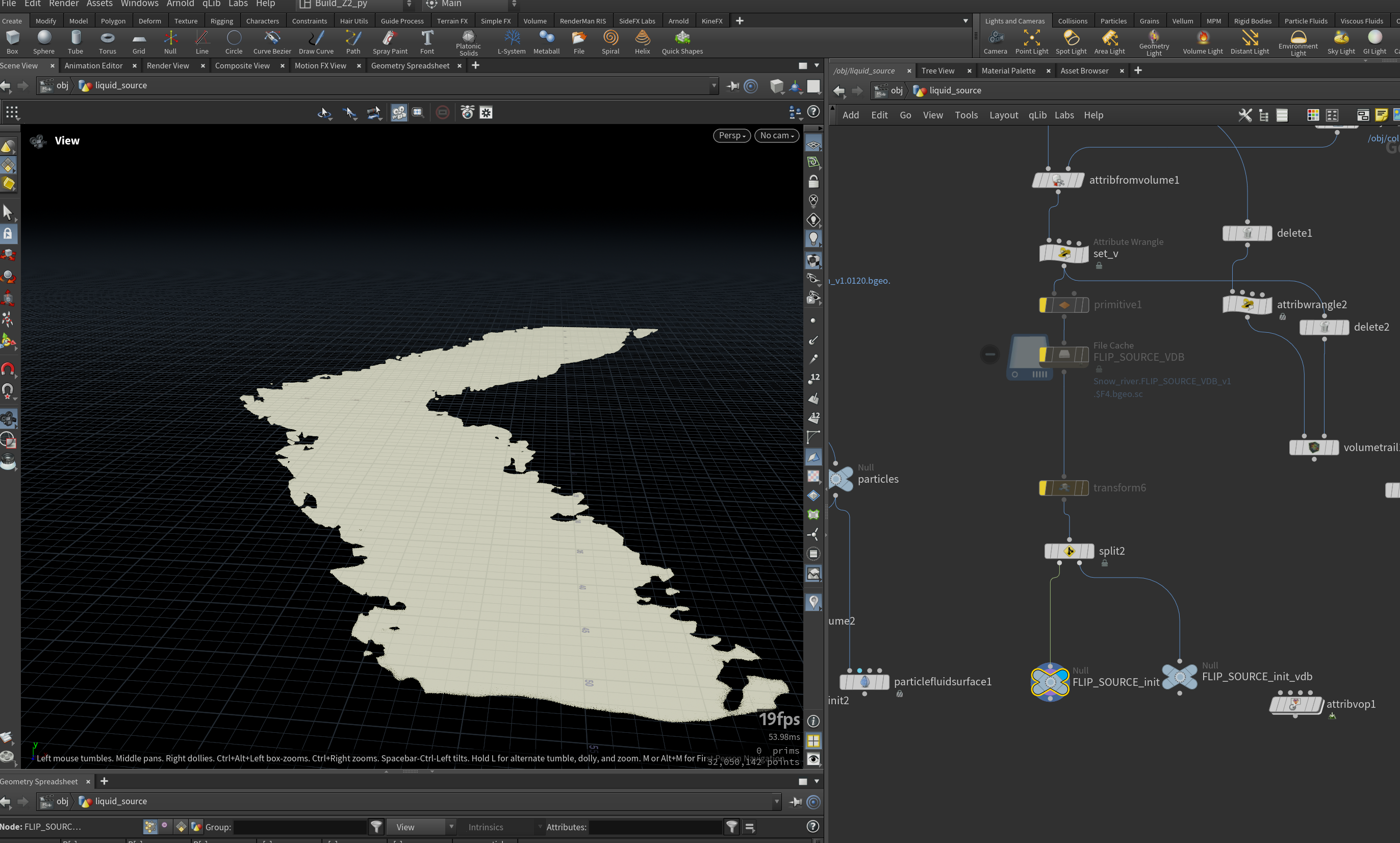Open the Persp viewport dropdown

732,135
